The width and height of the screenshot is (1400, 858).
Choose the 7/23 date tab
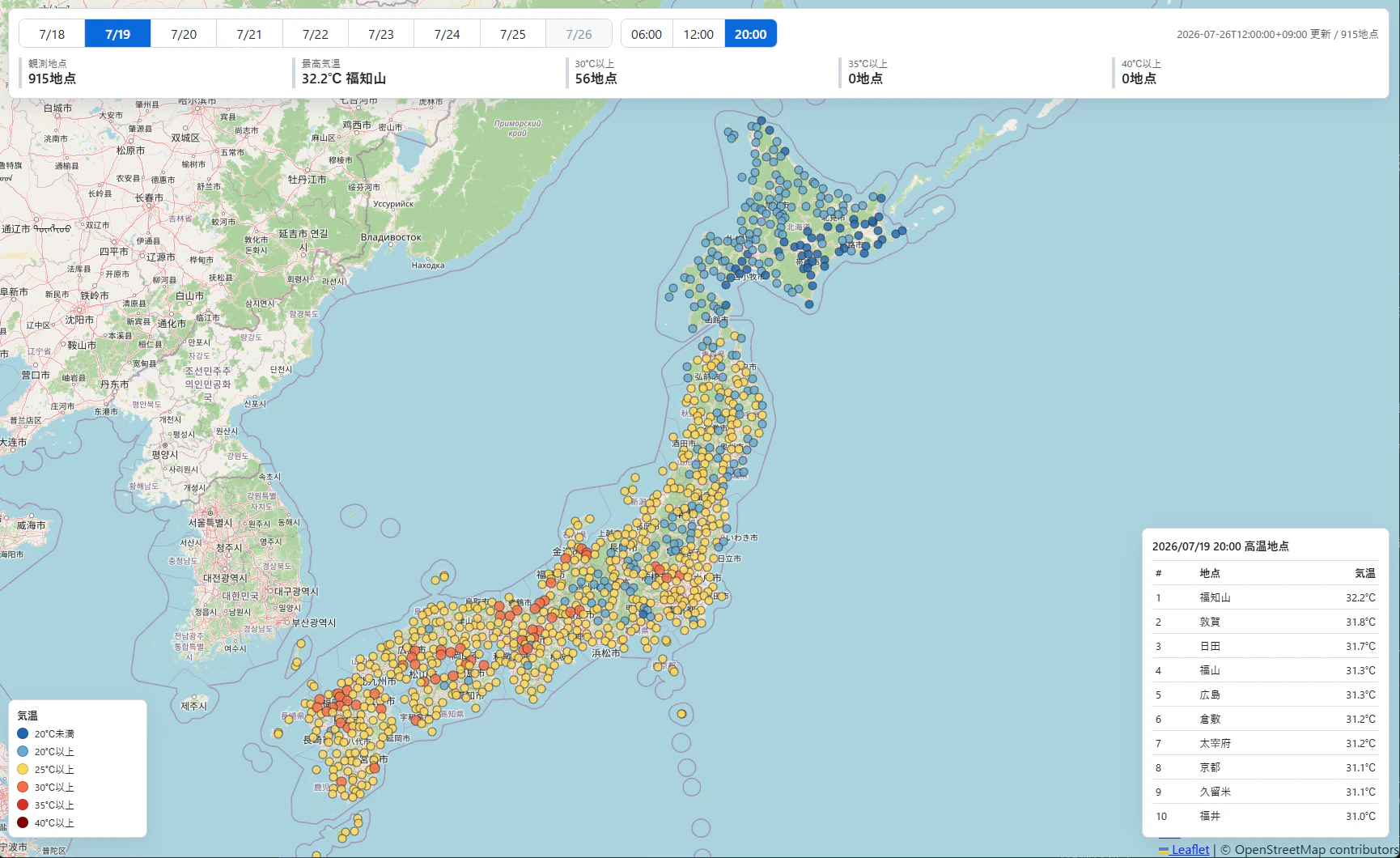pyautogui.click(x=381, y=34)
